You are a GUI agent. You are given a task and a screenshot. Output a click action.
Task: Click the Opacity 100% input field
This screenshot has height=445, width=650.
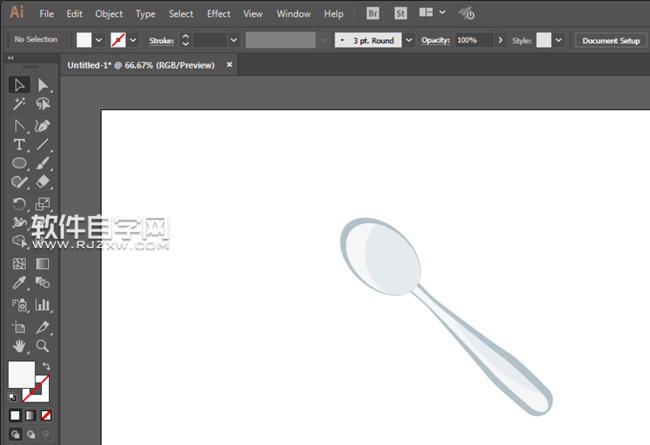473,40
